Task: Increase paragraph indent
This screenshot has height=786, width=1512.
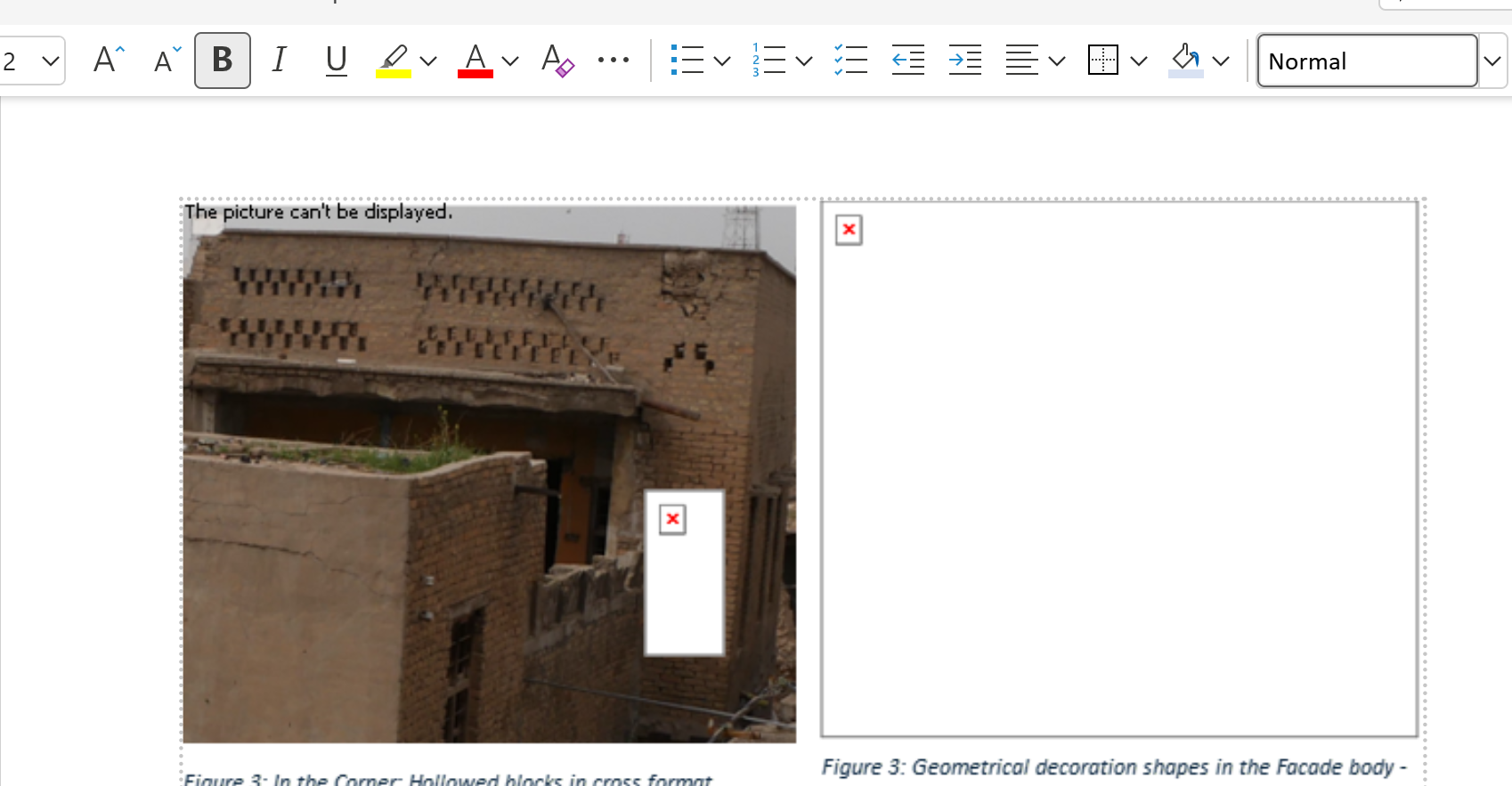Action: coord(965,61)
